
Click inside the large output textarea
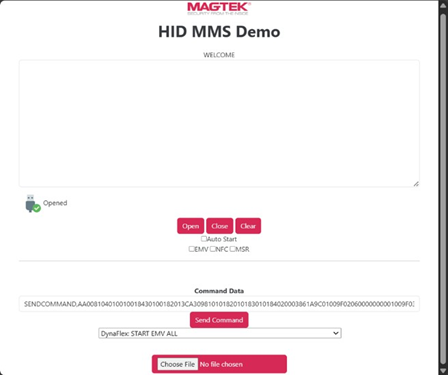[219, 123]
